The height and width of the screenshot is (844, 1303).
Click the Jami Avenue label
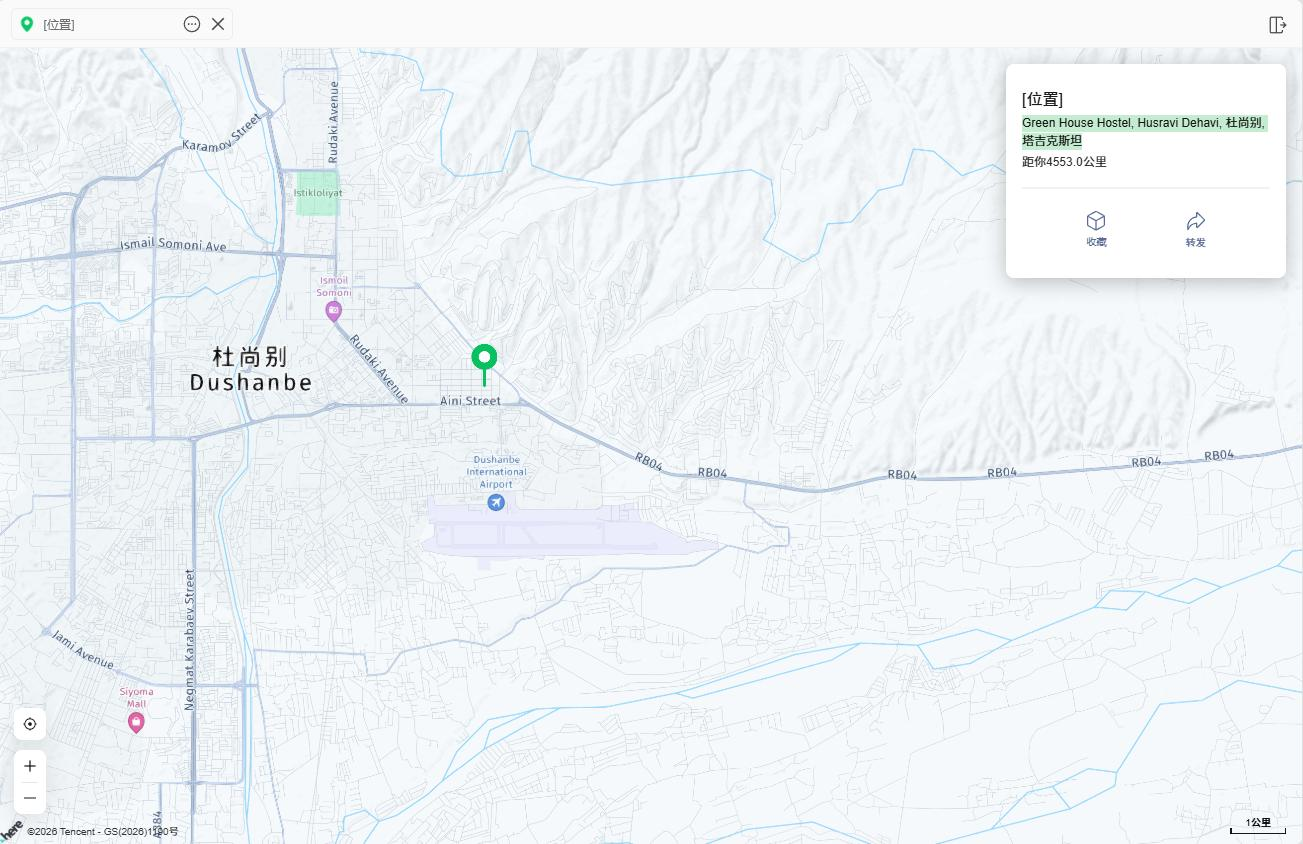[x=83, y=650]
